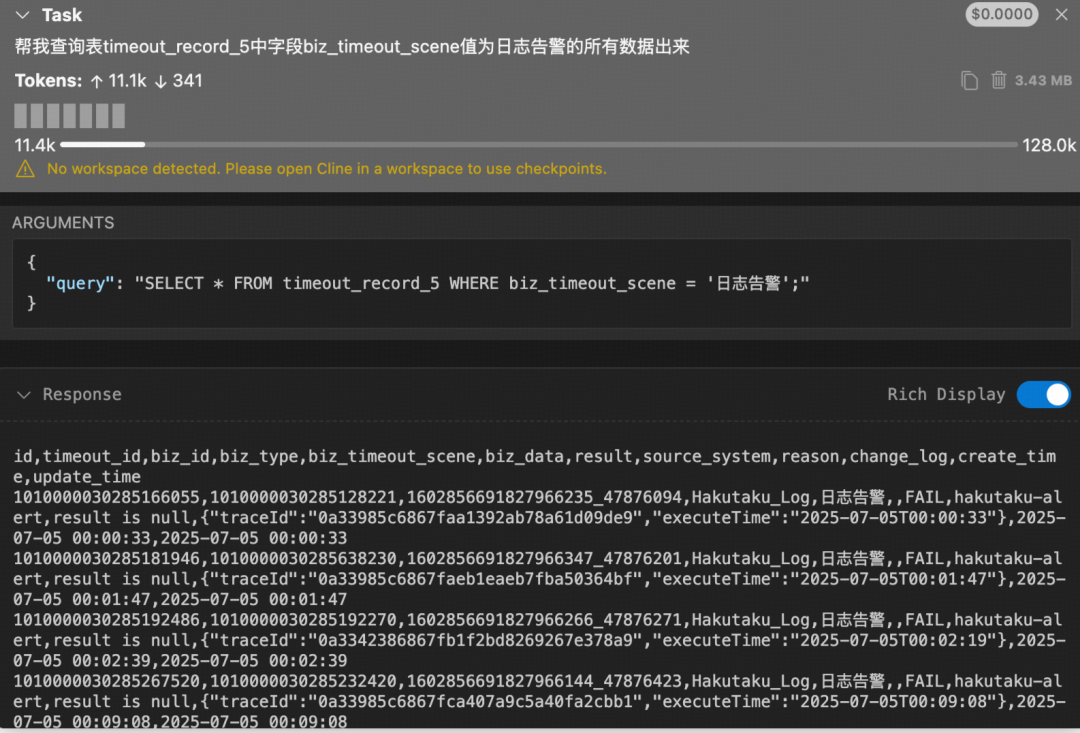Collapse the Task header chevron

(x=23, y=14)
